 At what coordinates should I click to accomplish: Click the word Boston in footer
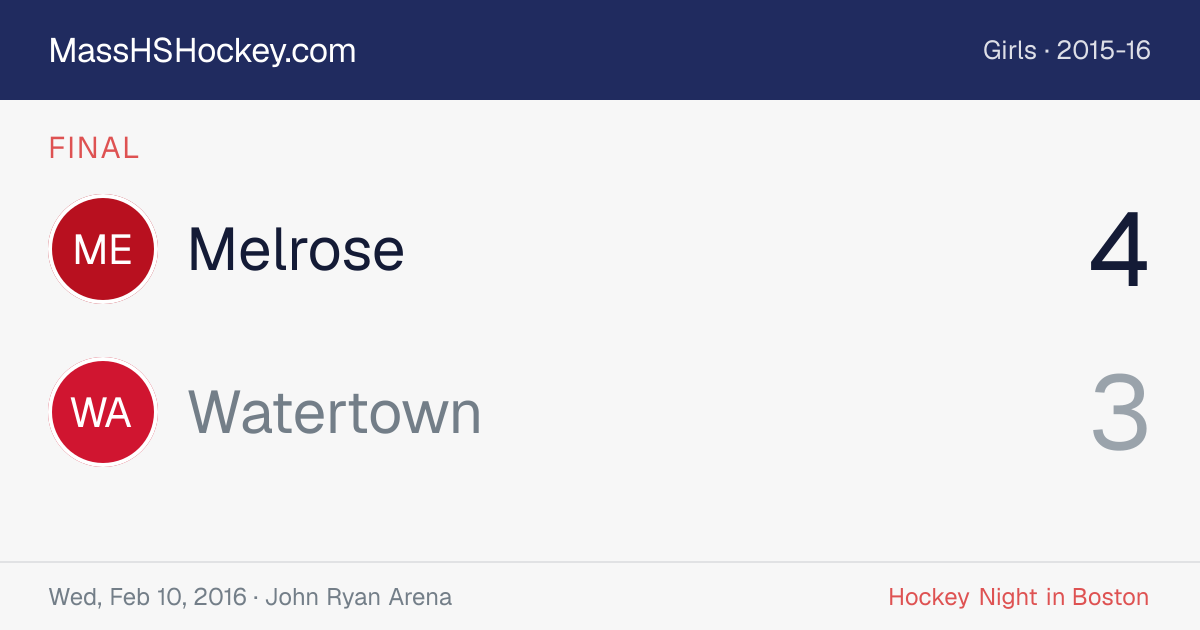pos(1111,598)
